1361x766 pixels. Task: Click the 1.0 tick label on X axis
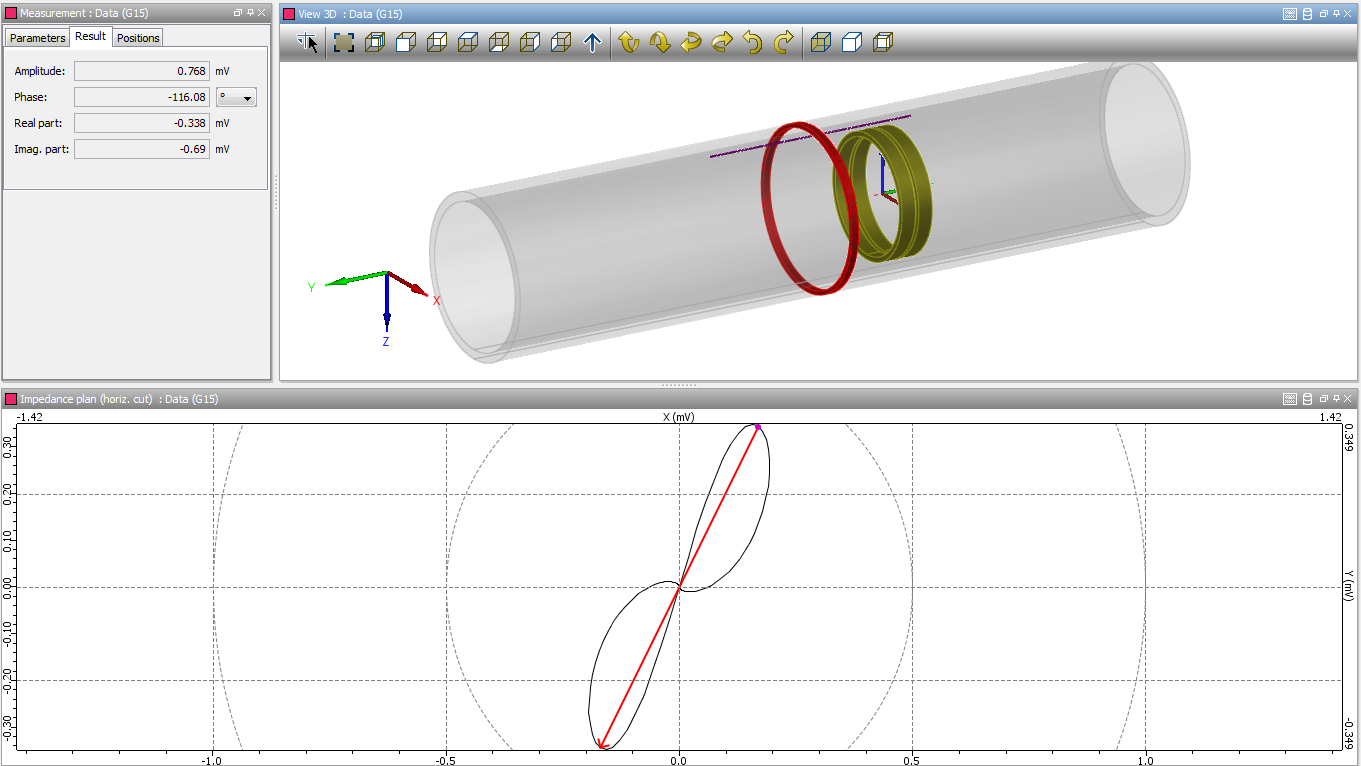coord(1145,760)
